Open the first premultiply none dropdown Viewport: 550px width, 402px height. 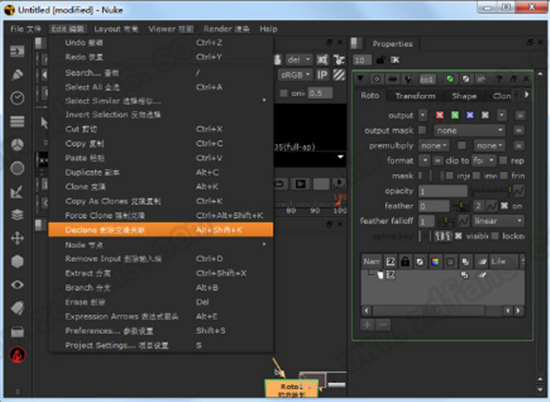point(434,146)
